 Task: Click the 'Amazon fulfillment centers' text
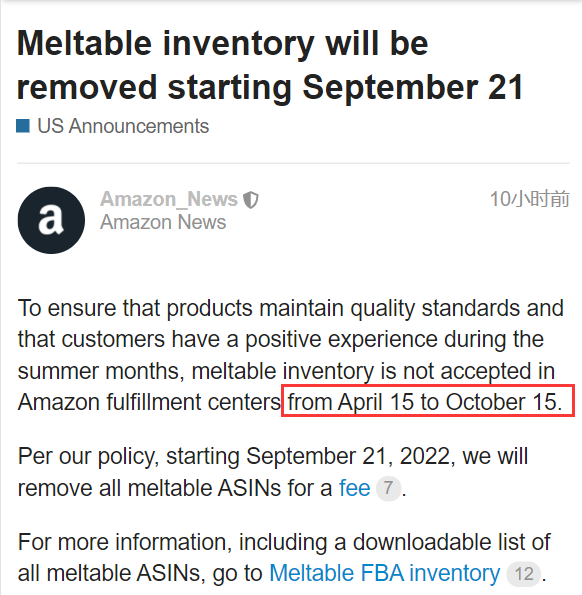pos(149,402)
